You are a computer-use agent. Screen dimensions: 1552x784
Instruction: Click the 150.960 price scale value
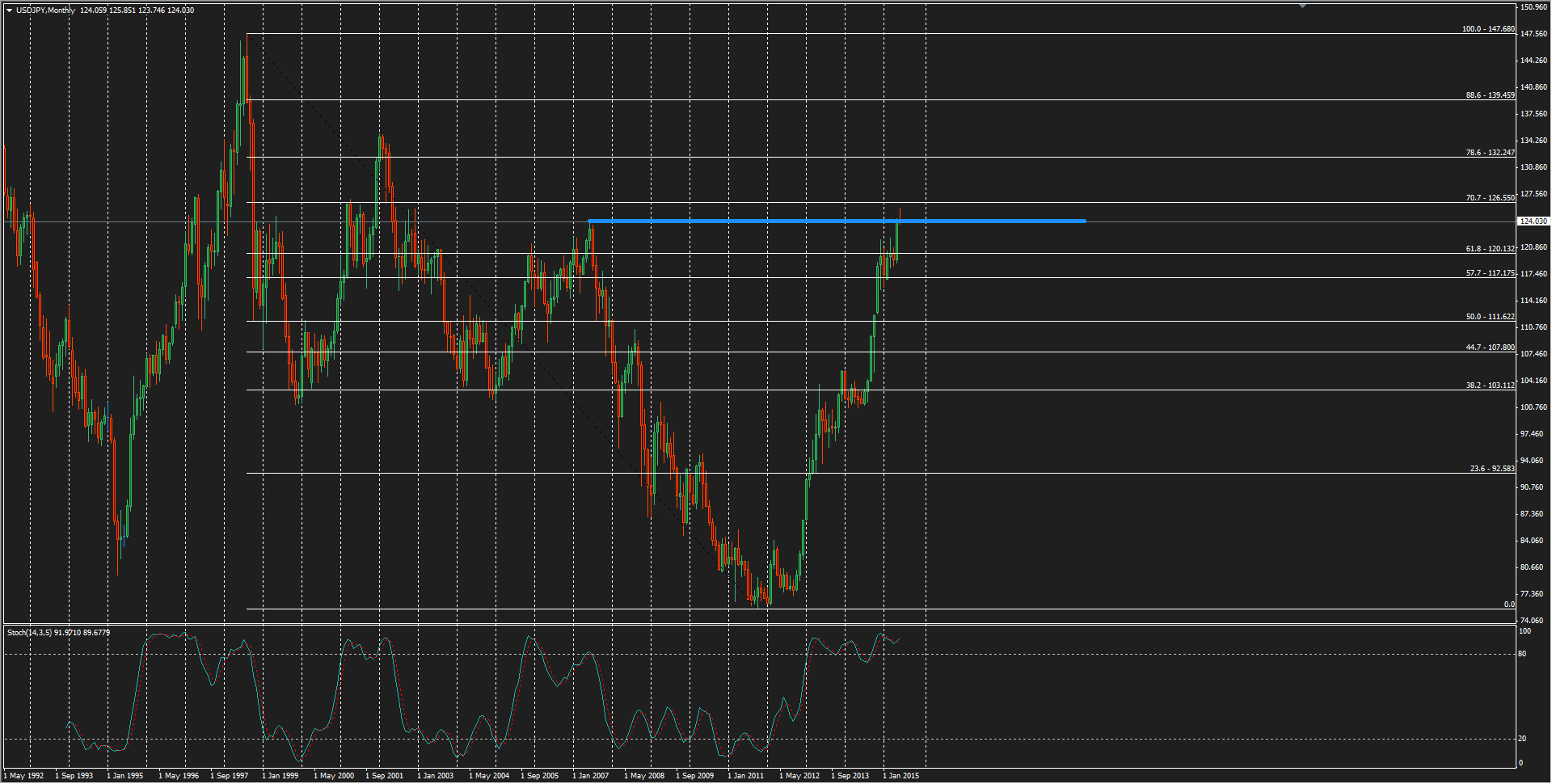(x=1533, y=7)
